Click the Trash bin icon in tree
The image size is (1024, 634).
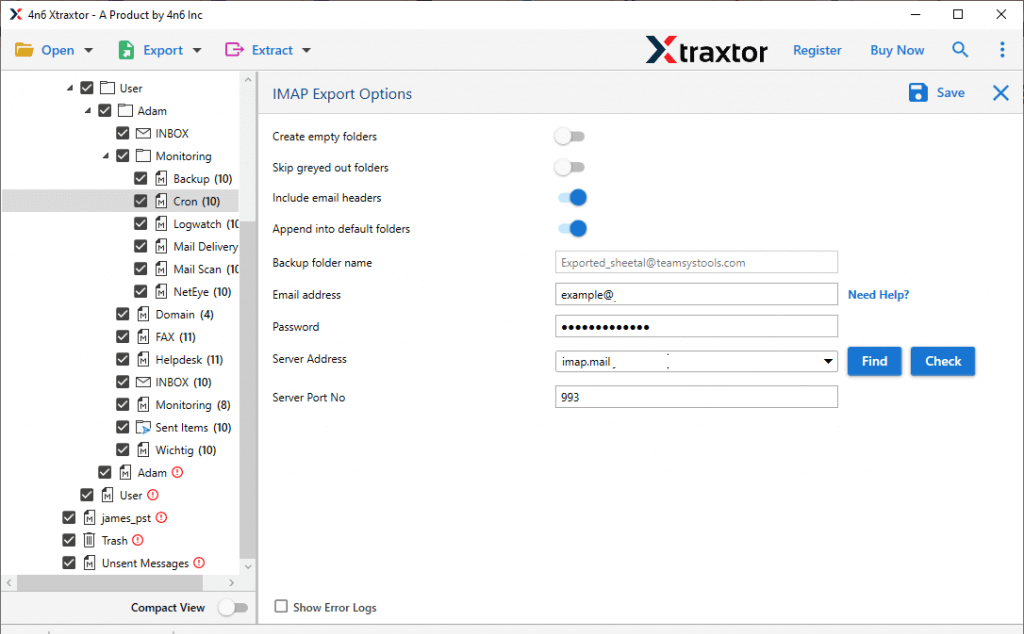(x=89, y=540)
